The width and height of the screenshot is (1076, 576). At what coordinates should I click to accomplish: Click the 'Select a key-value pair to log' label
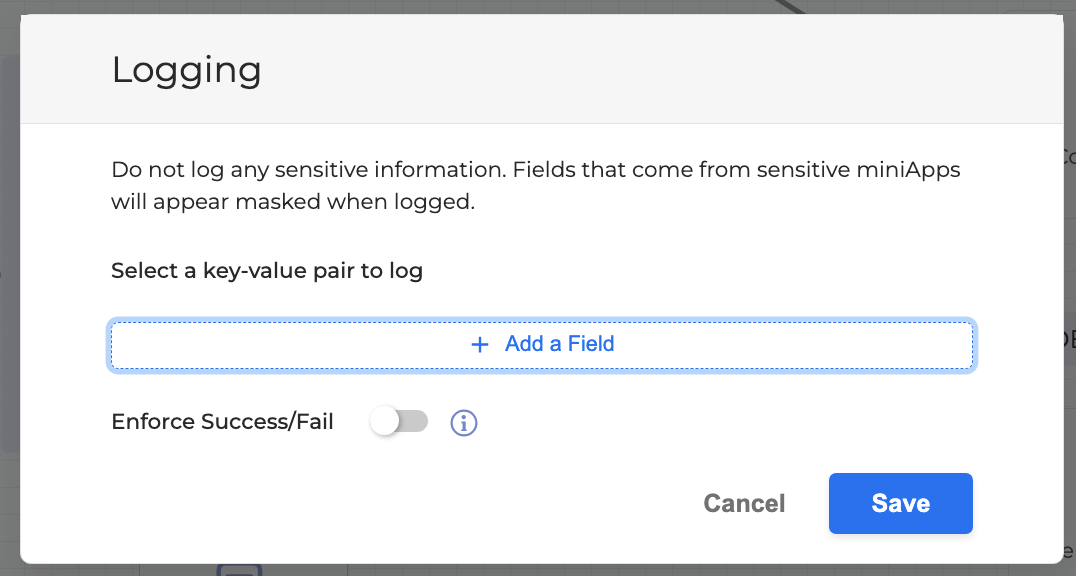(x=266, y=271)
